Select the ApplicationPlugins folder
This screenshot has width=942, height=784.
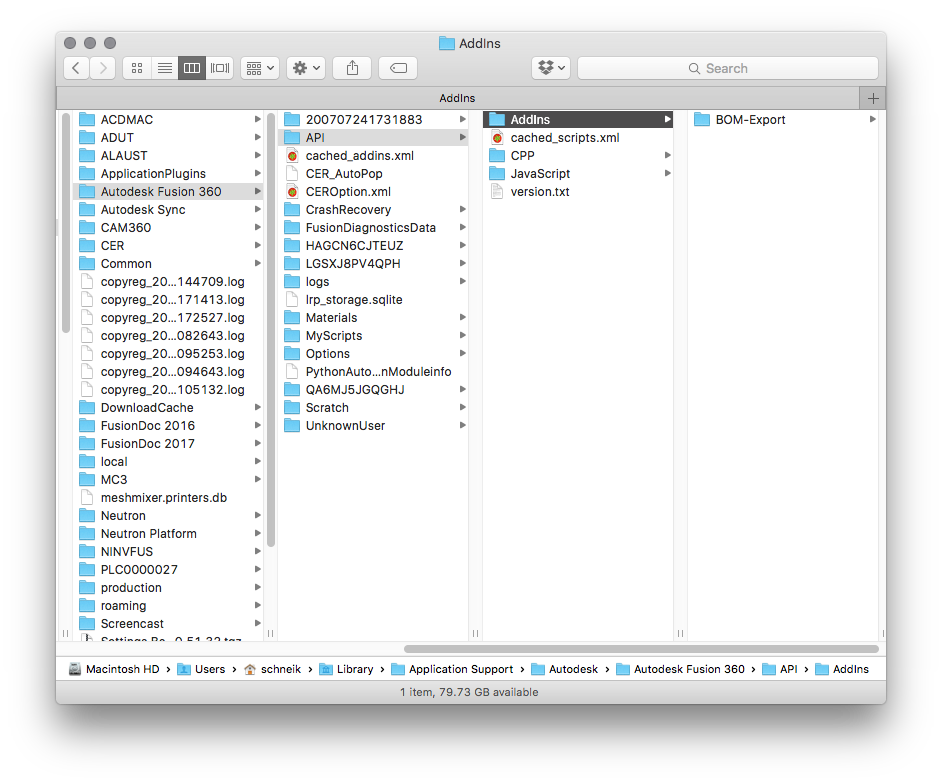pos(168,174)
